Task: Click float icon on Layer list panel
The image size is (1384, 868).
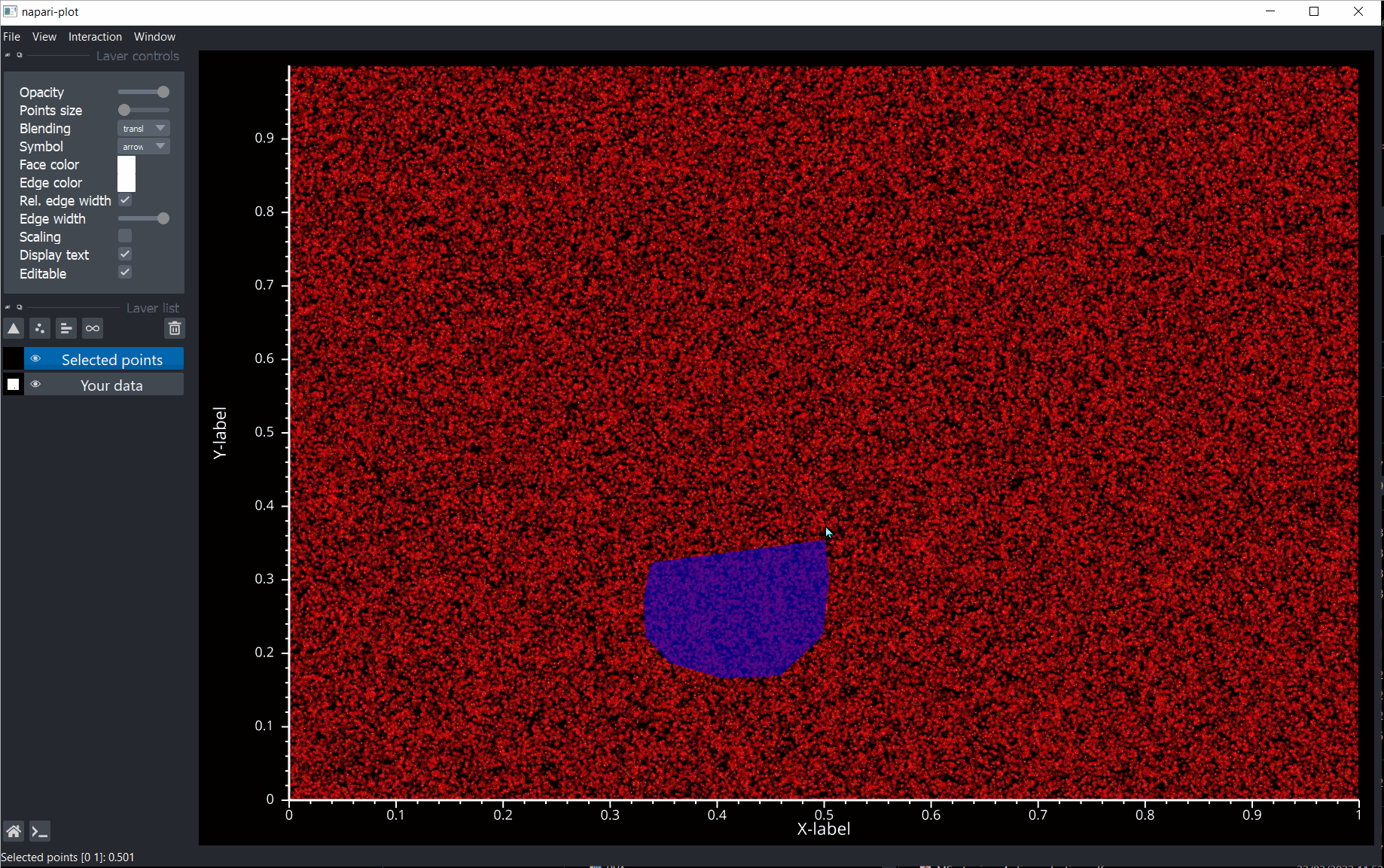Action: coord(20,307)
